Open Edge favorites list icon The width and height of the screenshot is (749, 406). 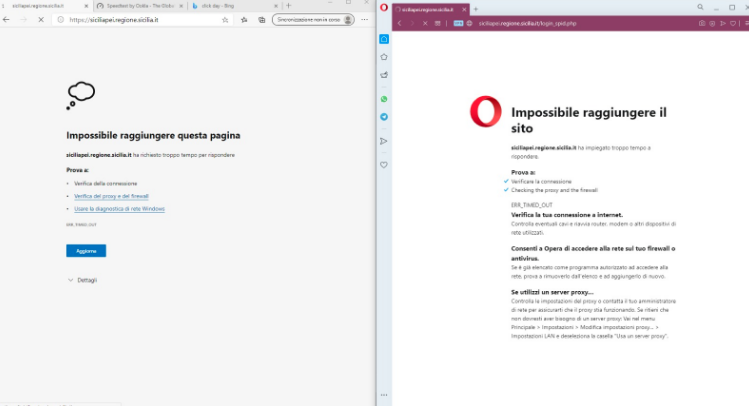(x=244, y=20)
